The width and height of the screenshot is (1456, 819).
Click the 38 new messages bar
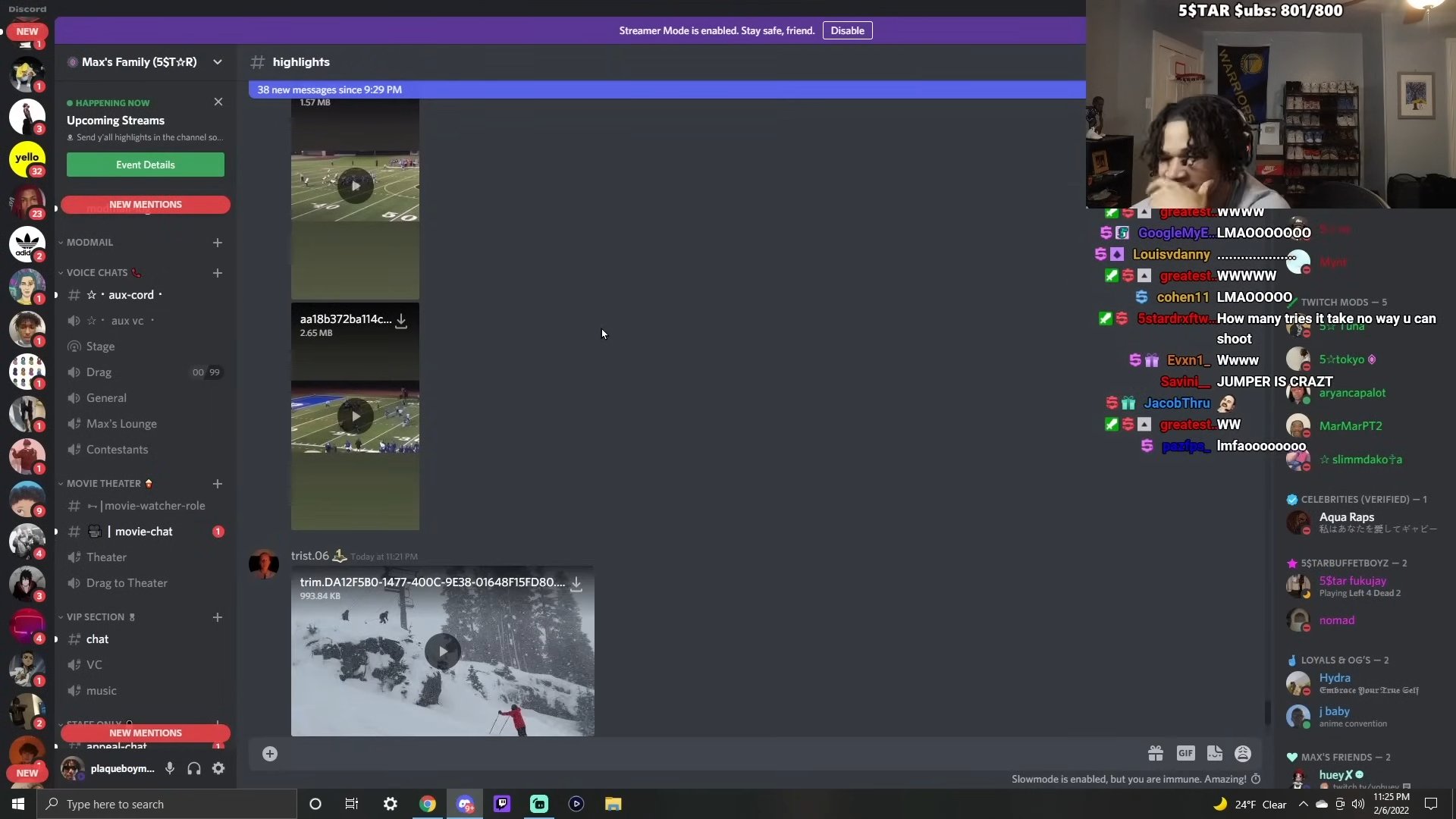pyautogui.click(x=667, y=89)
